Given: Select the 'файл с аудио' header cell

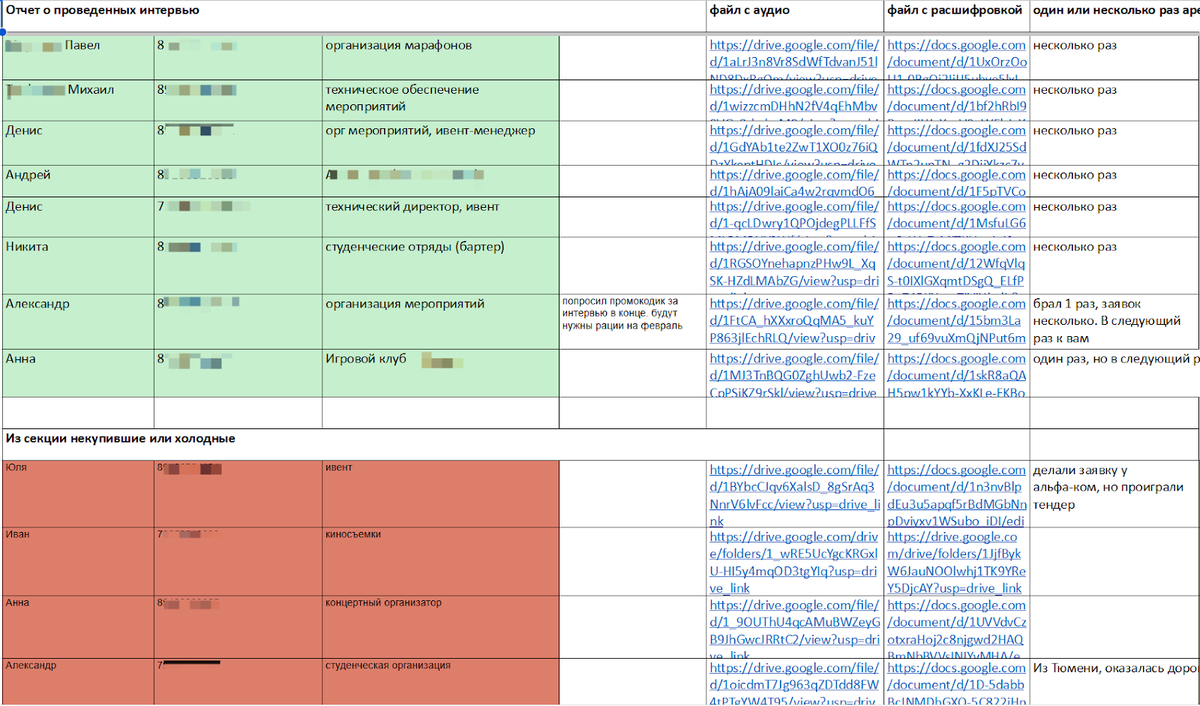Looking at the screenshot, I should pos(795,15).
